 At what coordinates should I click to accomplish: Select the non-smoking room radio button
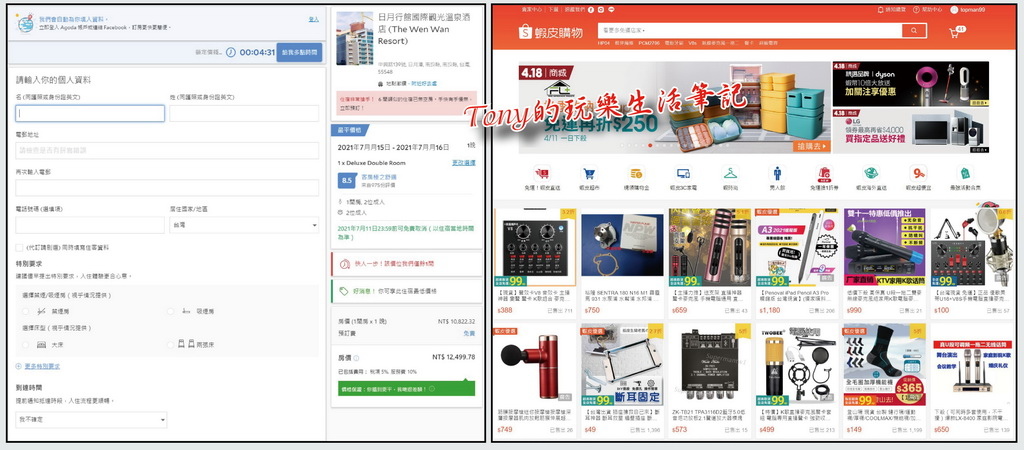click(25, 311)
